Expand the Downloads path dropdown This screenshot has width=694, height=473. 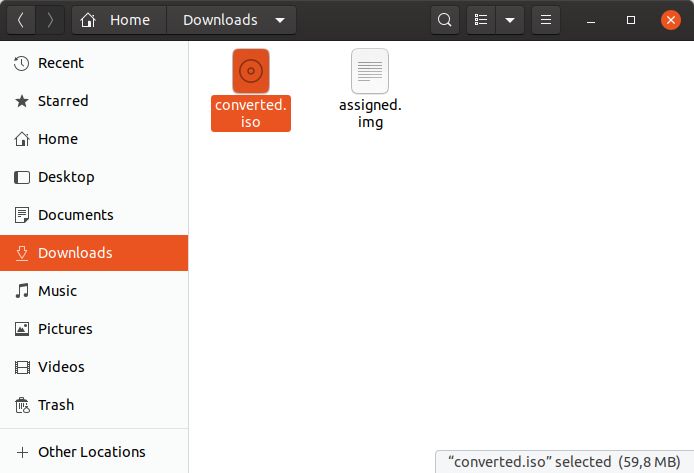point(279,20)
